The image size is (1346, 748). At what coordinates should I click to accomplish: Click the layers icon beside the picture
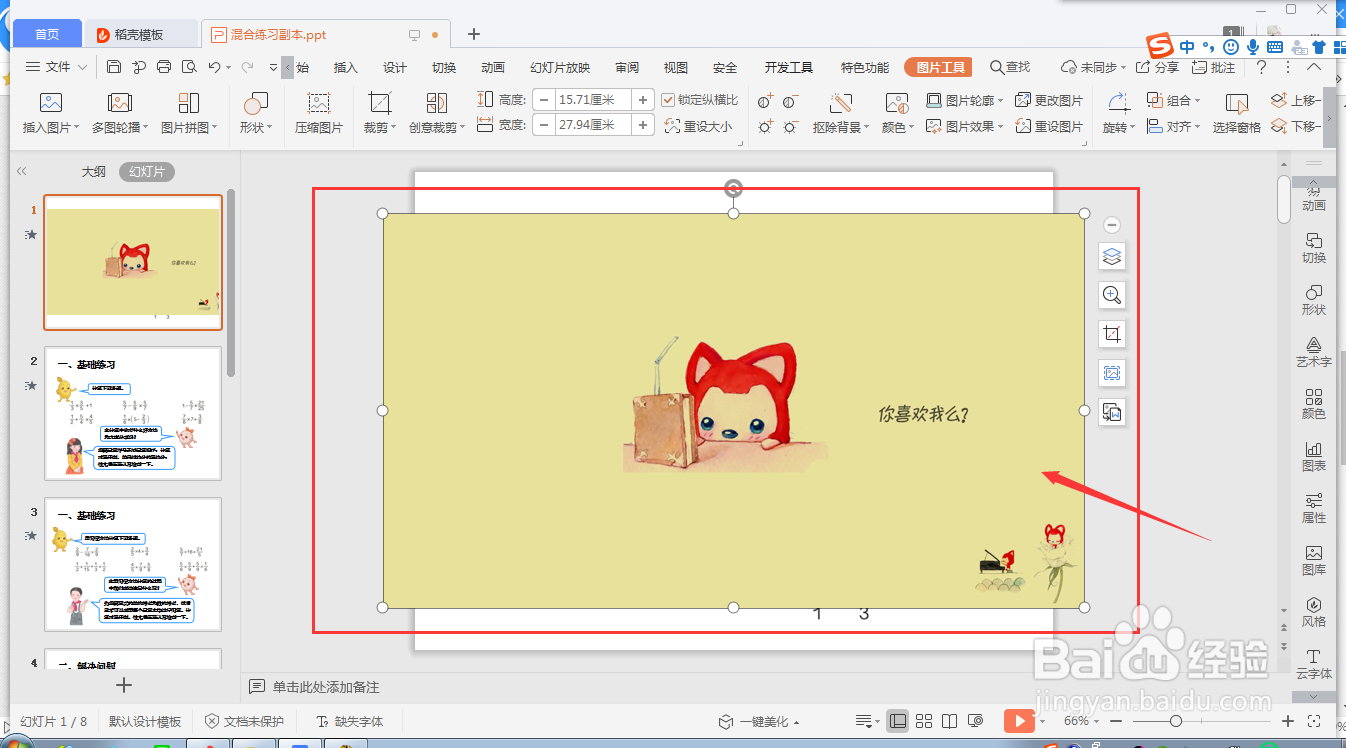pos(1112,257)
